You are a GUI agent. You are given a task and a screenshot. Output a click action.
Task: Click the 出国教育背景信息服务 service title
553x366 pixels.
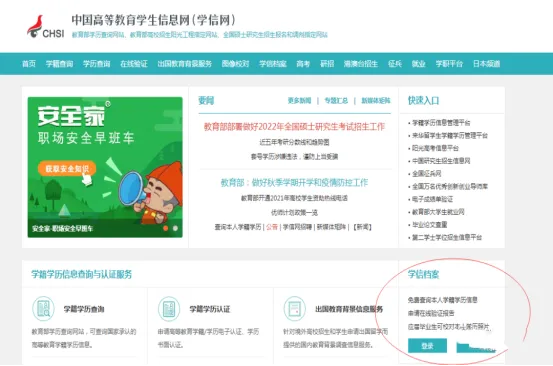click(x=349, y=309)
